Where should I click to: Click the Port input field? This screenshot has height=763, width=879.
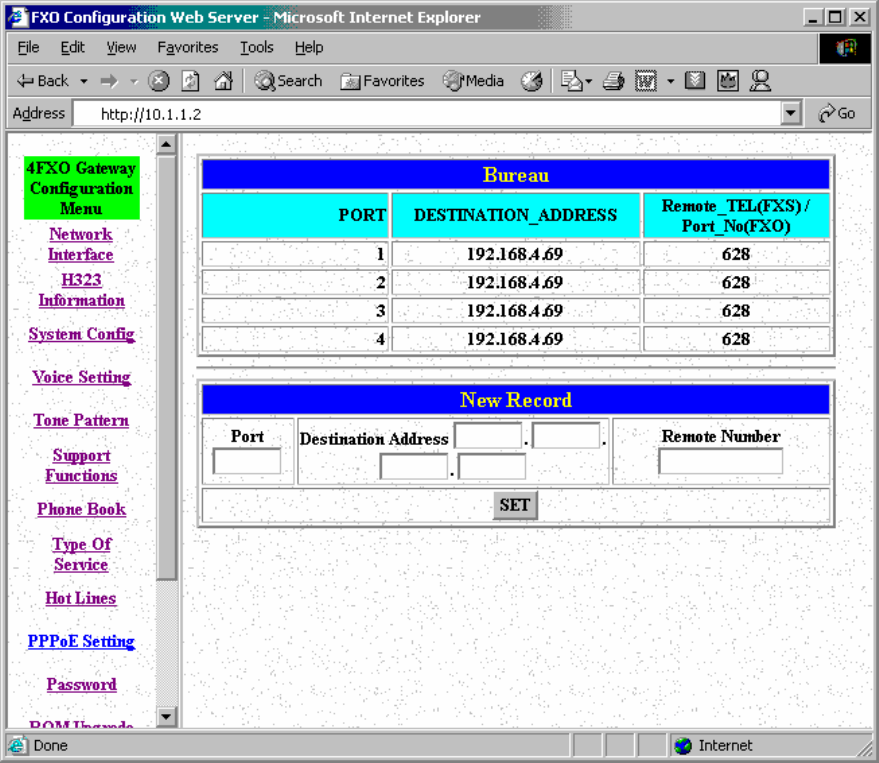point(247,461)
